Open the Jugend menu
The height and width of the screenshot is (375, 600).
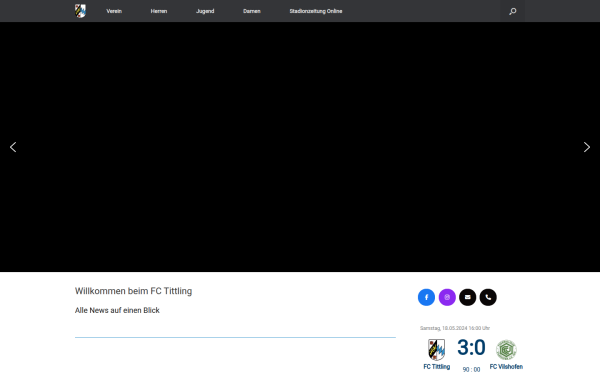coord(205,11)
